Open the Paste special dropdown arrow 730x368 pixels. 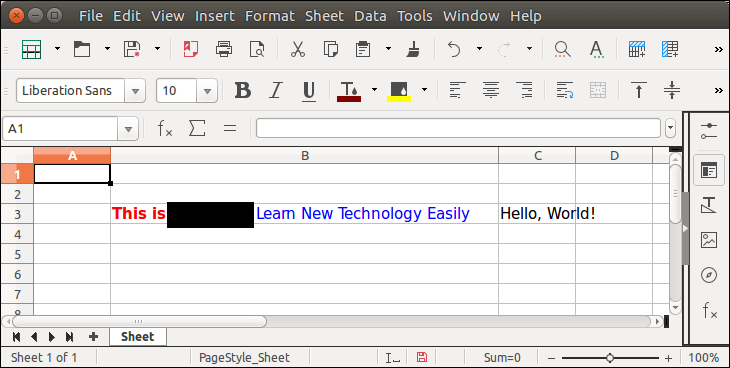coord(388,48)
